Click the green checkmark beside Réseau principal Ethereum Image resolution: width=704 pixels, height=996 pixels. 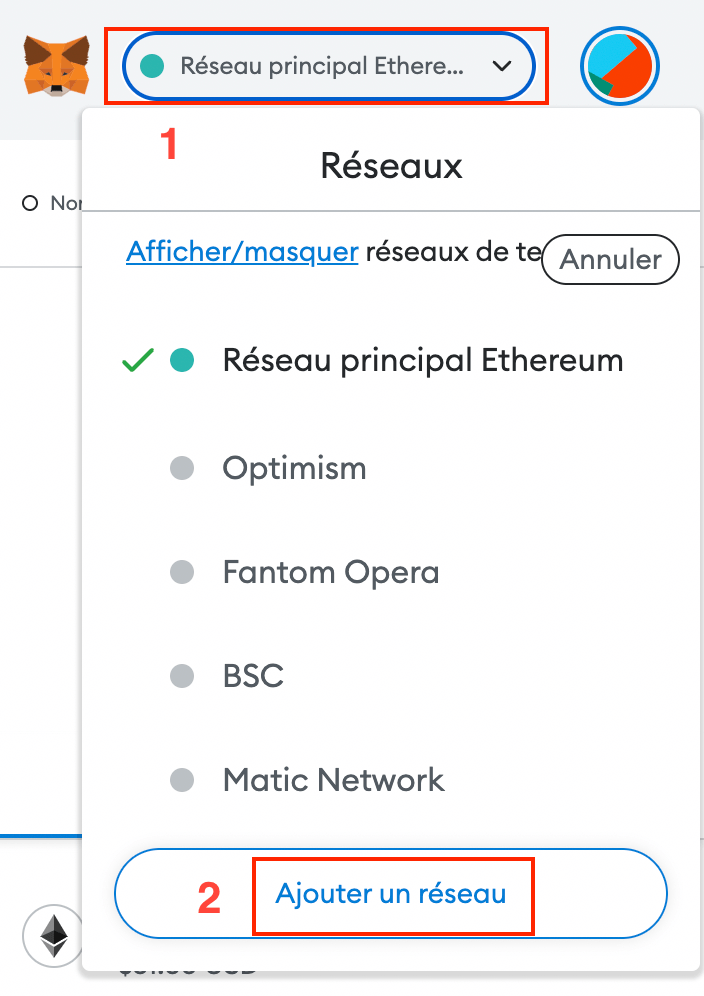click(x=136, y=360)
